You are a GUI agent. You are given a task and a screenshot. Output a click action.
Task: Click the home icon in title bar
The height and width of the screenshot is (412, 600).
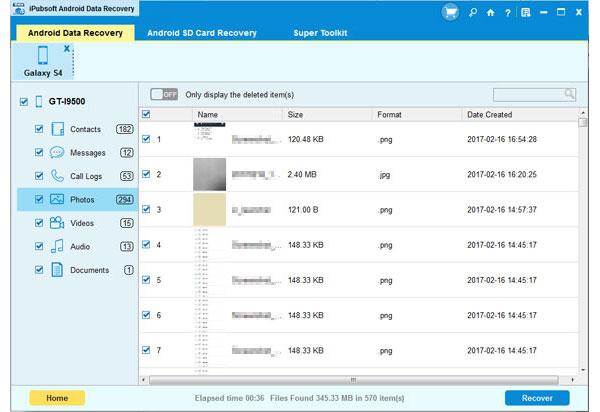click(491, 13)
